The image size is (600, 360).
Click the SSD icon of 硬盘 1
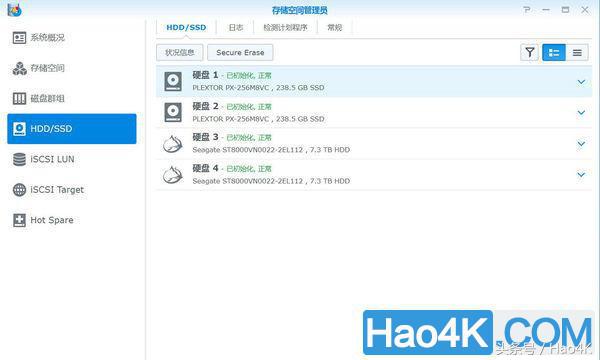click(x=173, y=81)
